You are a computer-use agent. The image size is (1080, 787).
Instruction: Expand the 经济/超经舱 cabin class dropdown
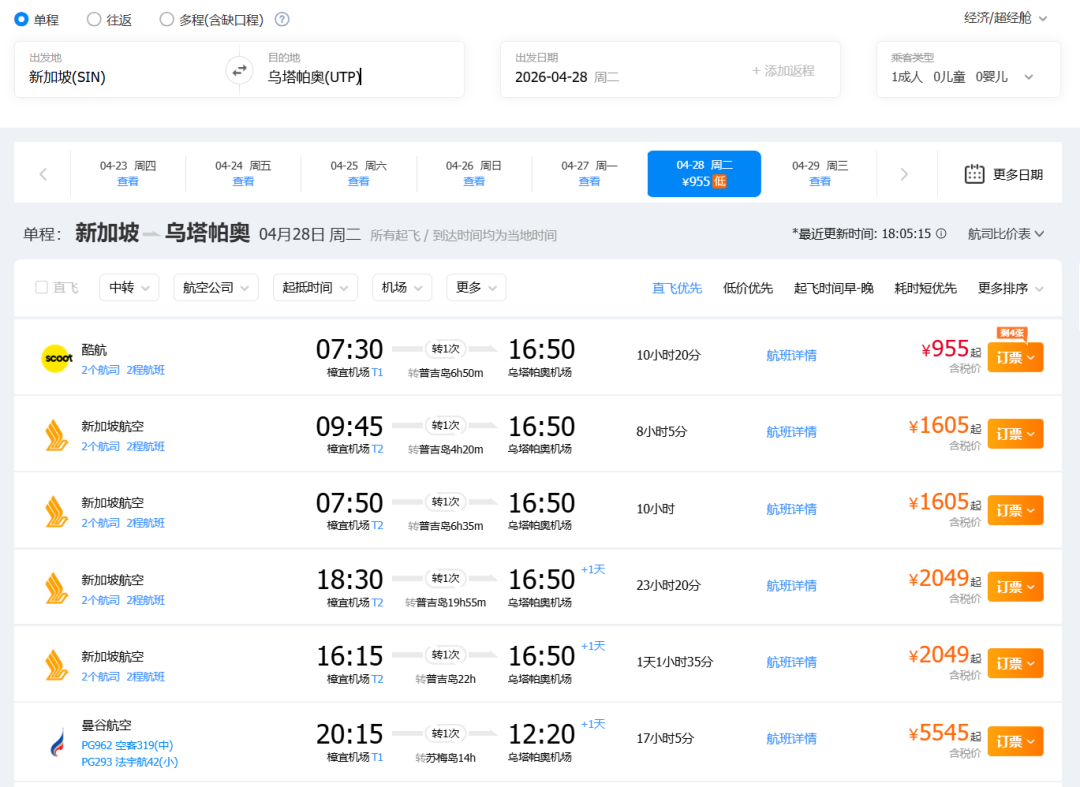[x=1005, y=18]
